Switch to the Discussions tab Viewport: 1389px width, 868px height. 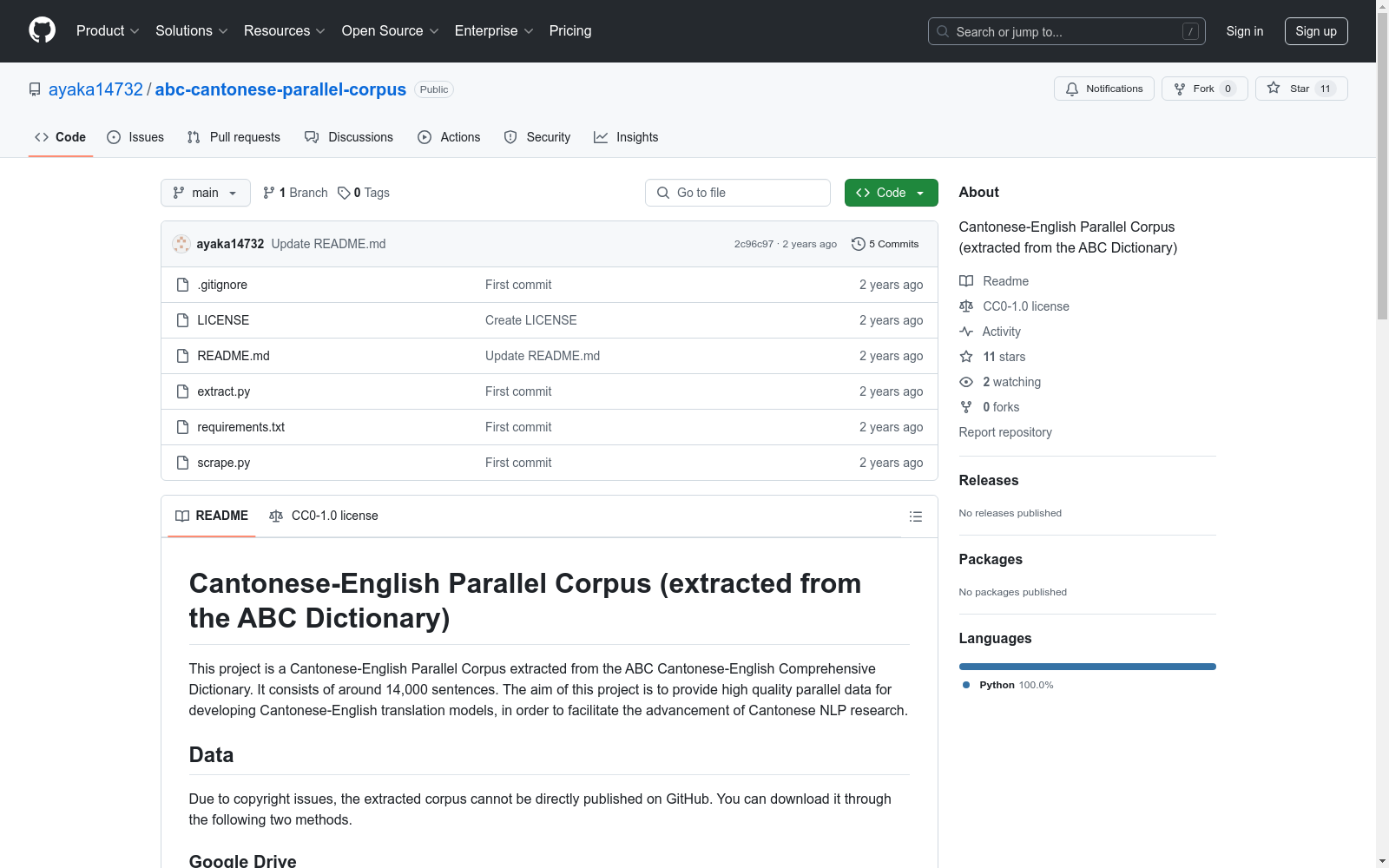[x=349, y=137]
